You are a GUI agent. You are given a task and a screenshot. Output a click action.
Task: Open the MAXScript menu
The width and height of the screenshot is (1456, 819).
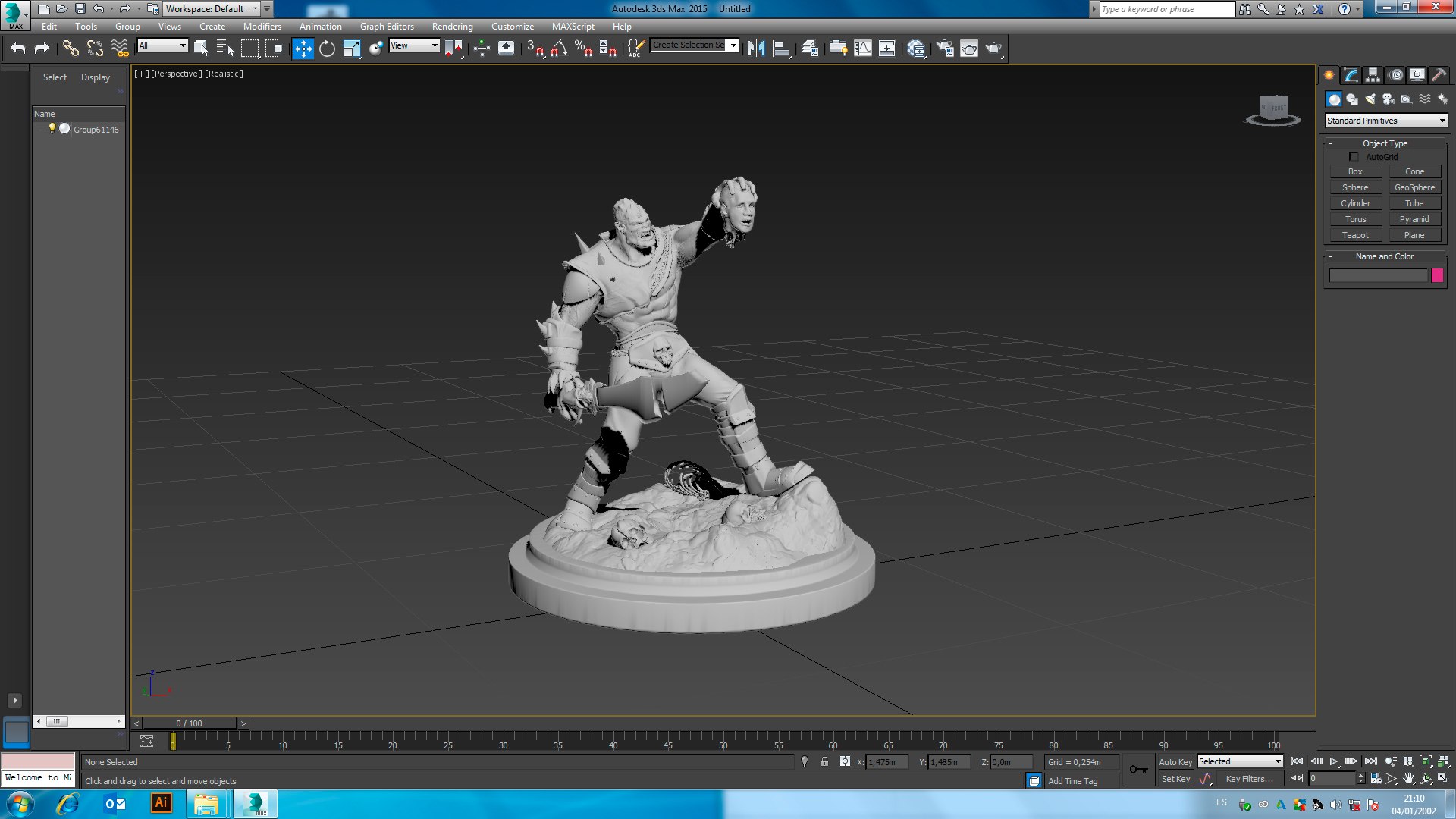click(573, 27)
